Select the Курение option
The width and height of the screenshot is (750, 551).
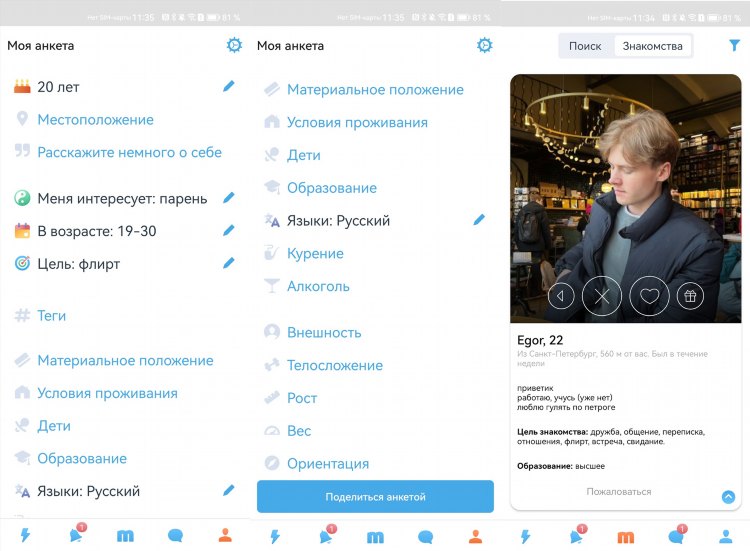point(315,253)
